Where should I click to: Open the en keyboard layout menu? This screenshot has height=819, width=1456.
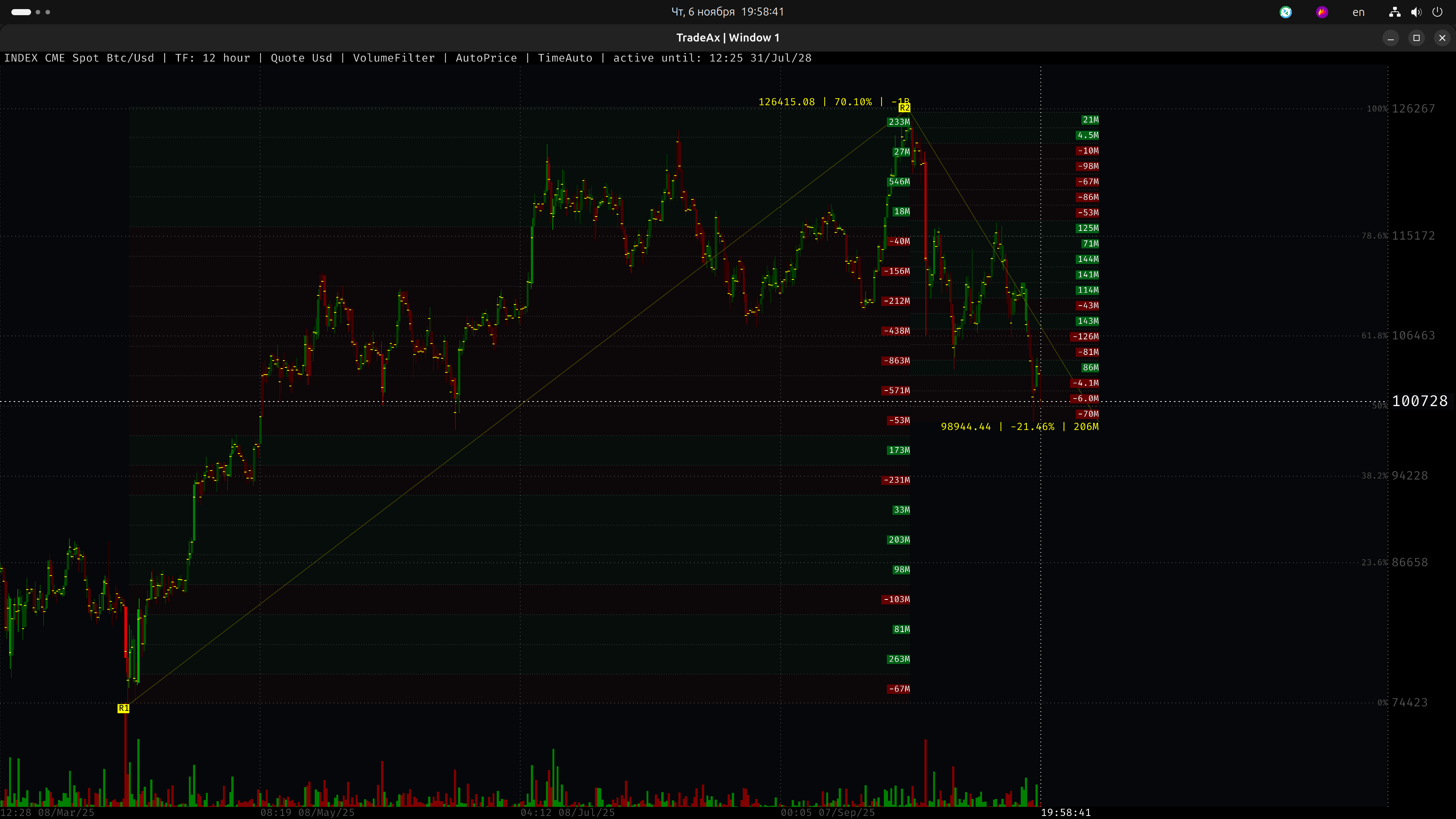[1358, 12]
